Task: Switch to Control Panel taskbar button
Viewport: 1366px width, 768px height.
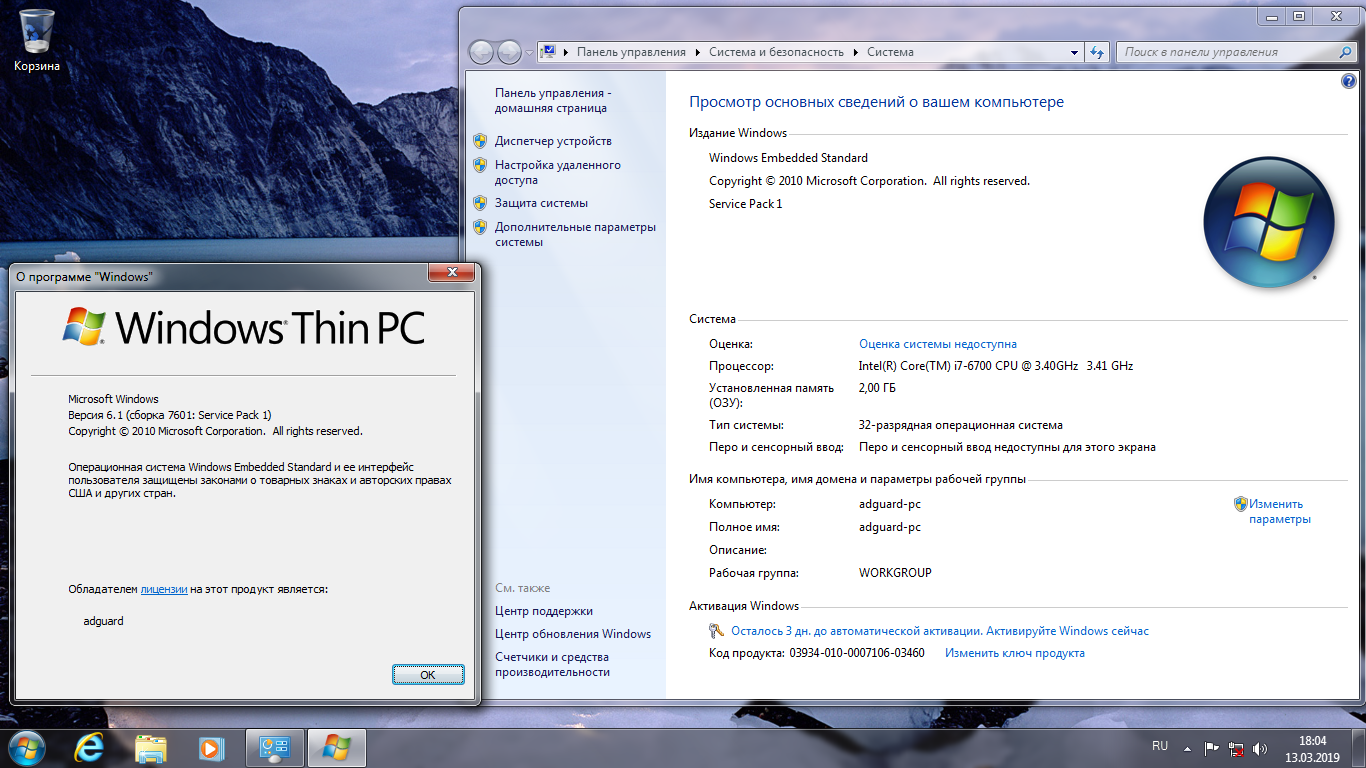Action: [274, 748]
